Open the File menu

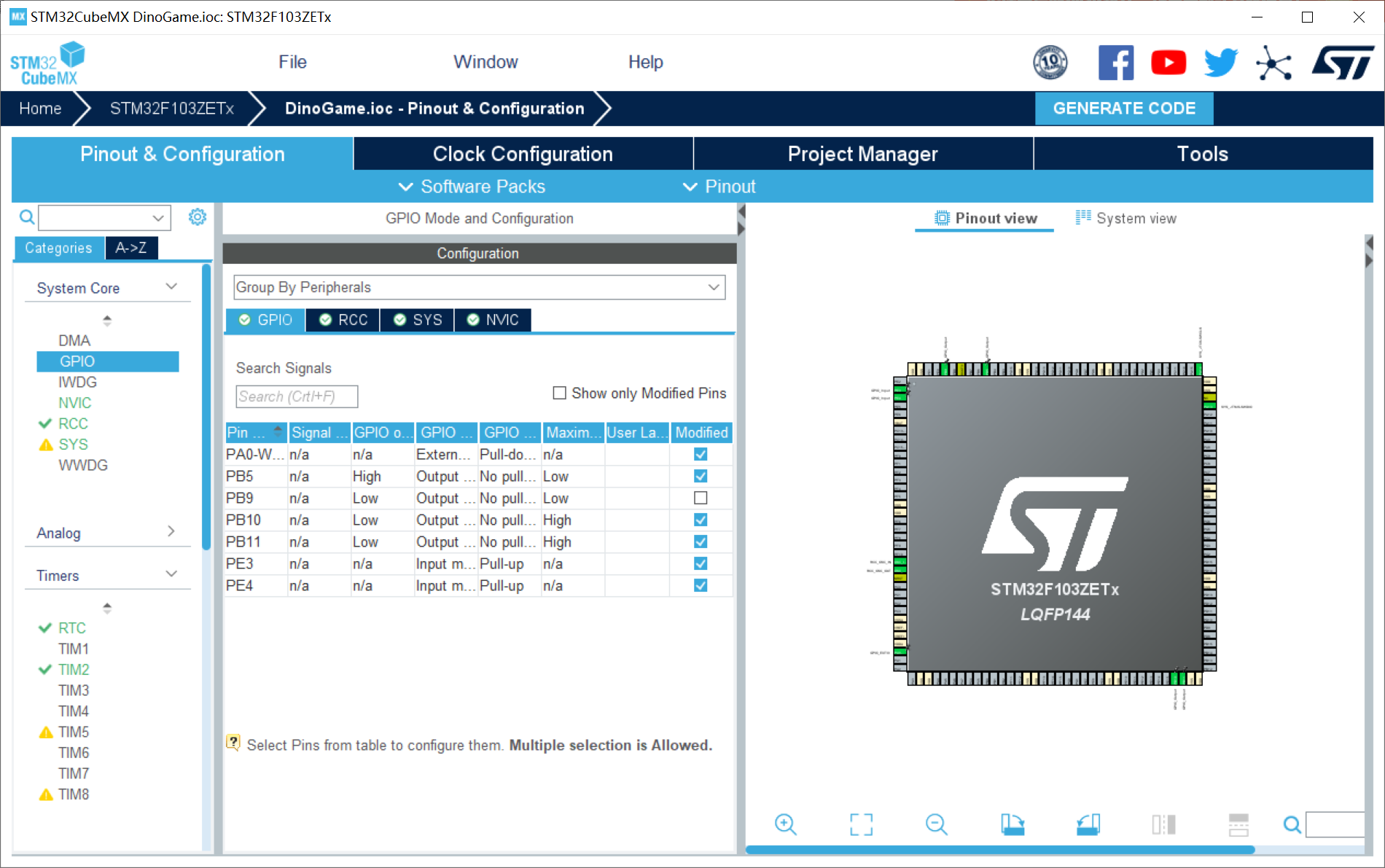point(292,62)
